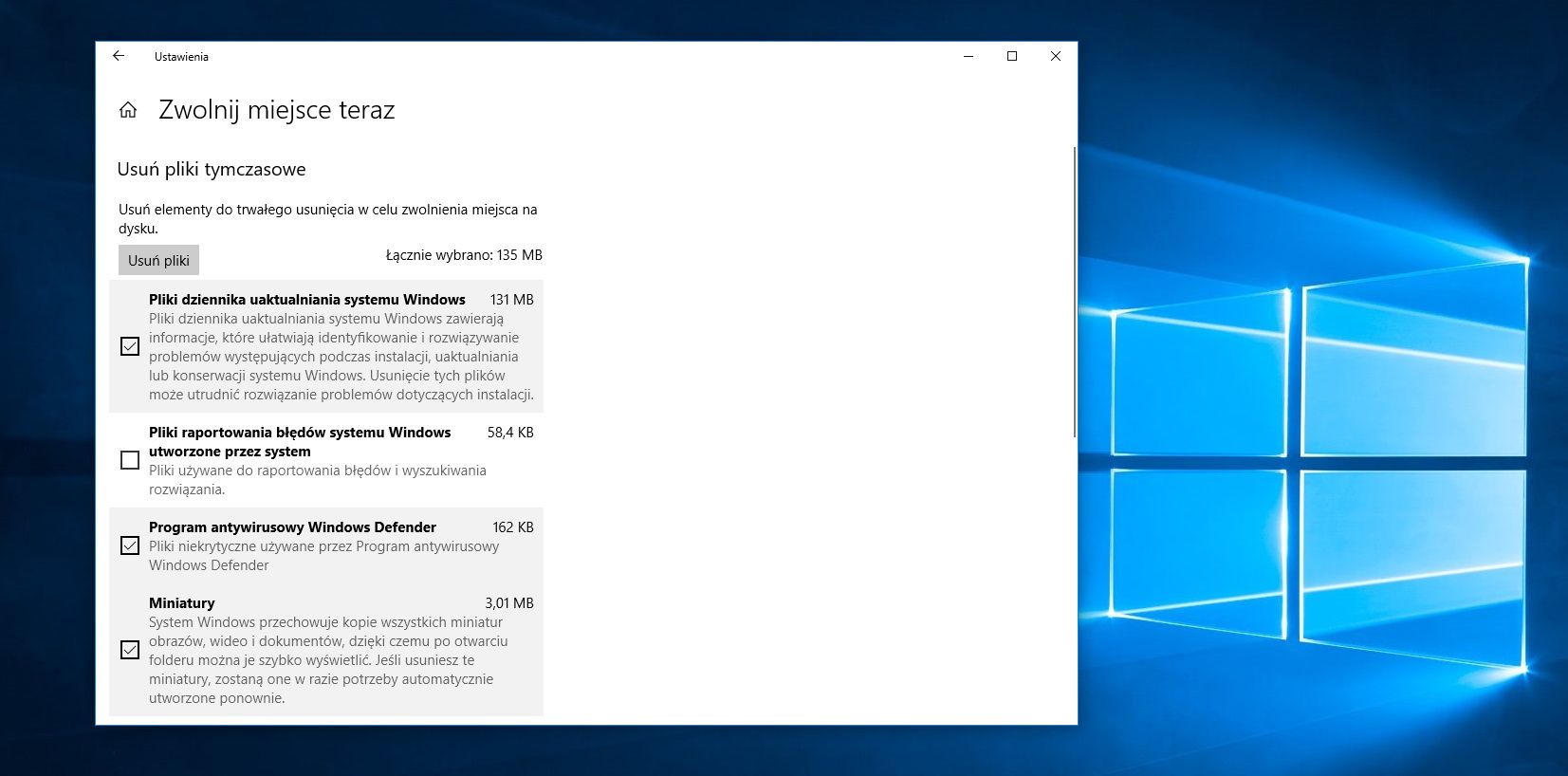1568x776 pixels.
Task: Uncheck Pliki dziennika uaktualniania systemu Windows
Action: click(x=130, y=346)
